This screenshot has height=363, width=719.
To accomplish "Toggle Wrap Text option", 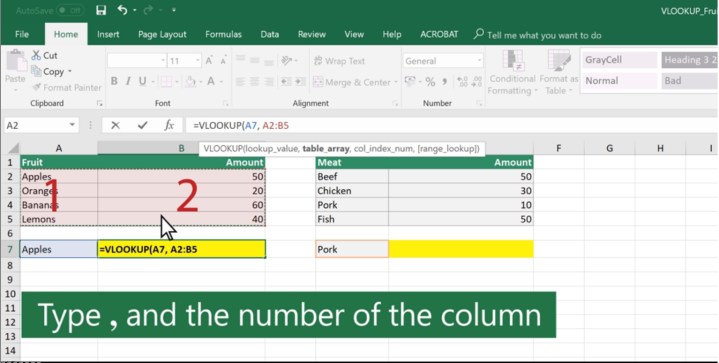I will pos(339,61).
